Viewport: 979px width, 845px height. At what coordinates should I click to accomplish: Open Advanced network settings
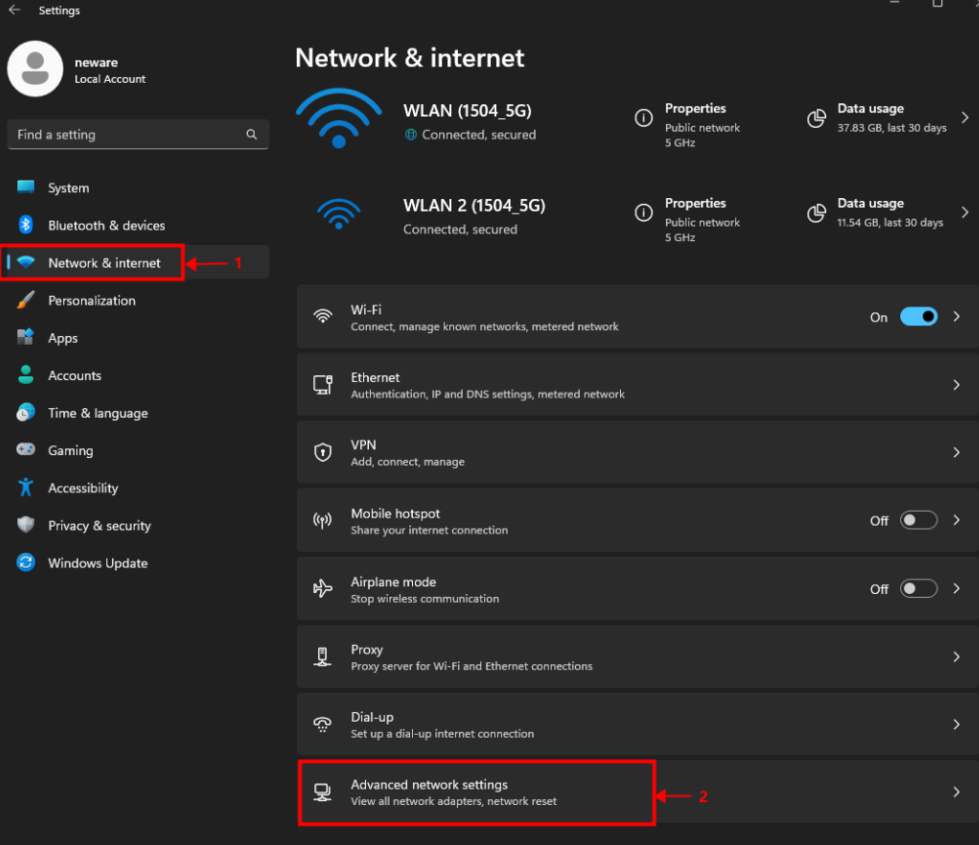click(637, 792)
